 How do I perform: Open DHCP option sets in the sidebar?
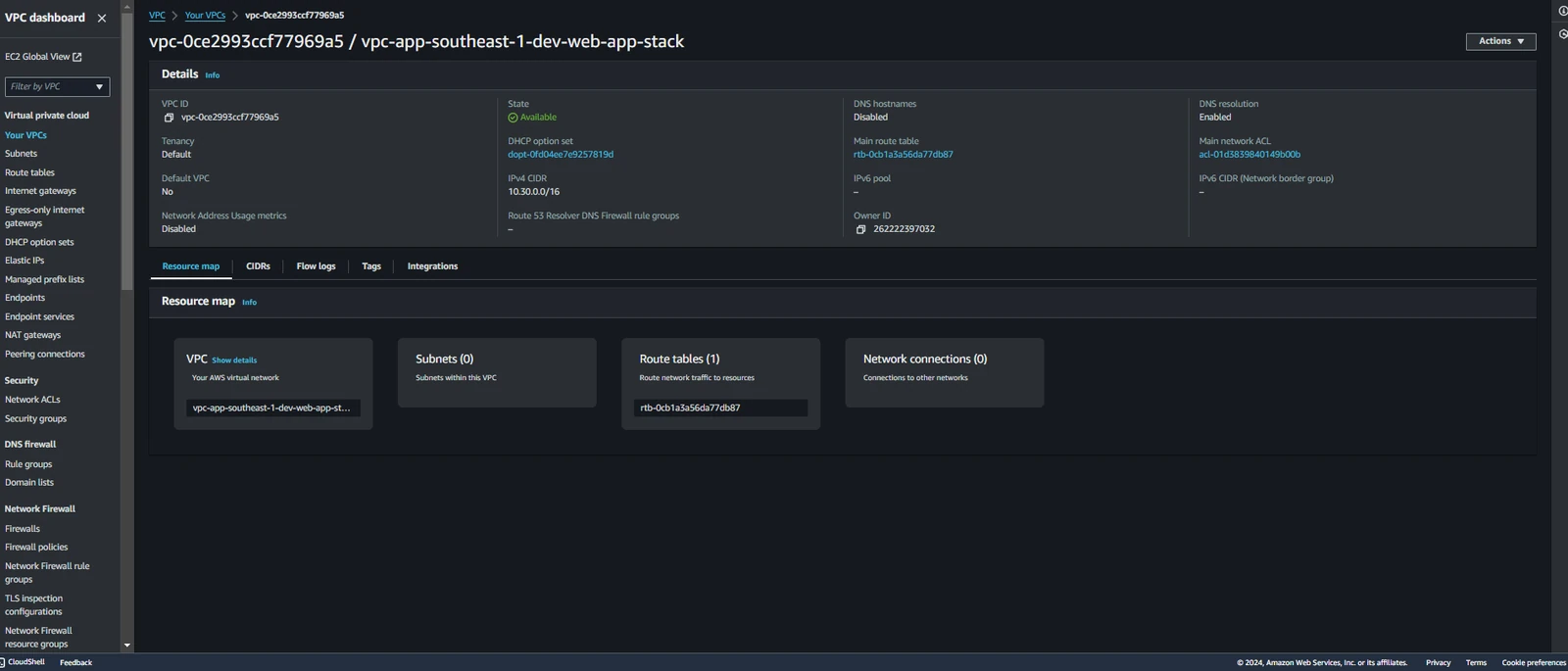click(x=39, y=243)
